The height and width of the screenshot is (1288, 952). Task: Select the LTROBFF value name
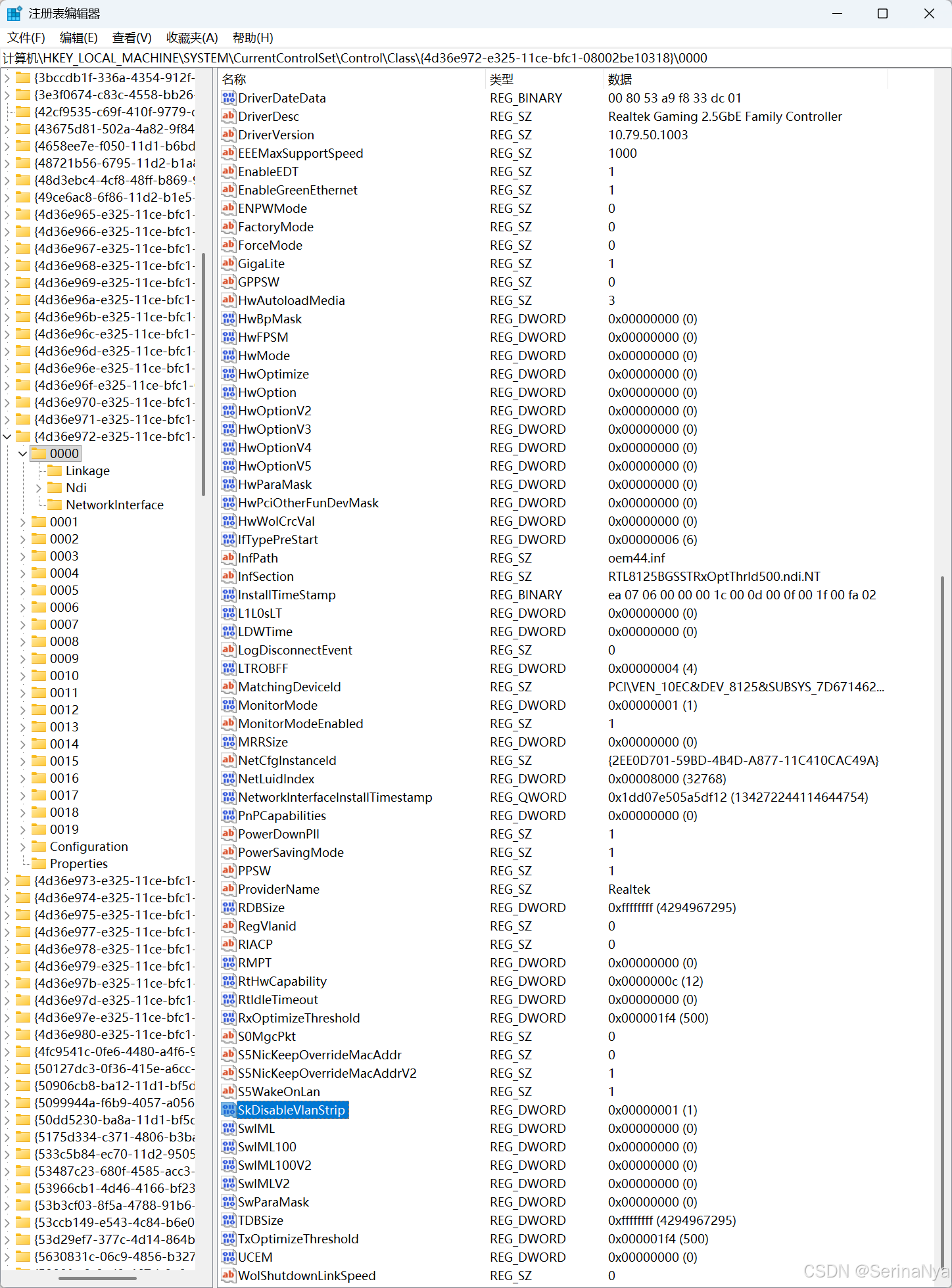[263, 668]
